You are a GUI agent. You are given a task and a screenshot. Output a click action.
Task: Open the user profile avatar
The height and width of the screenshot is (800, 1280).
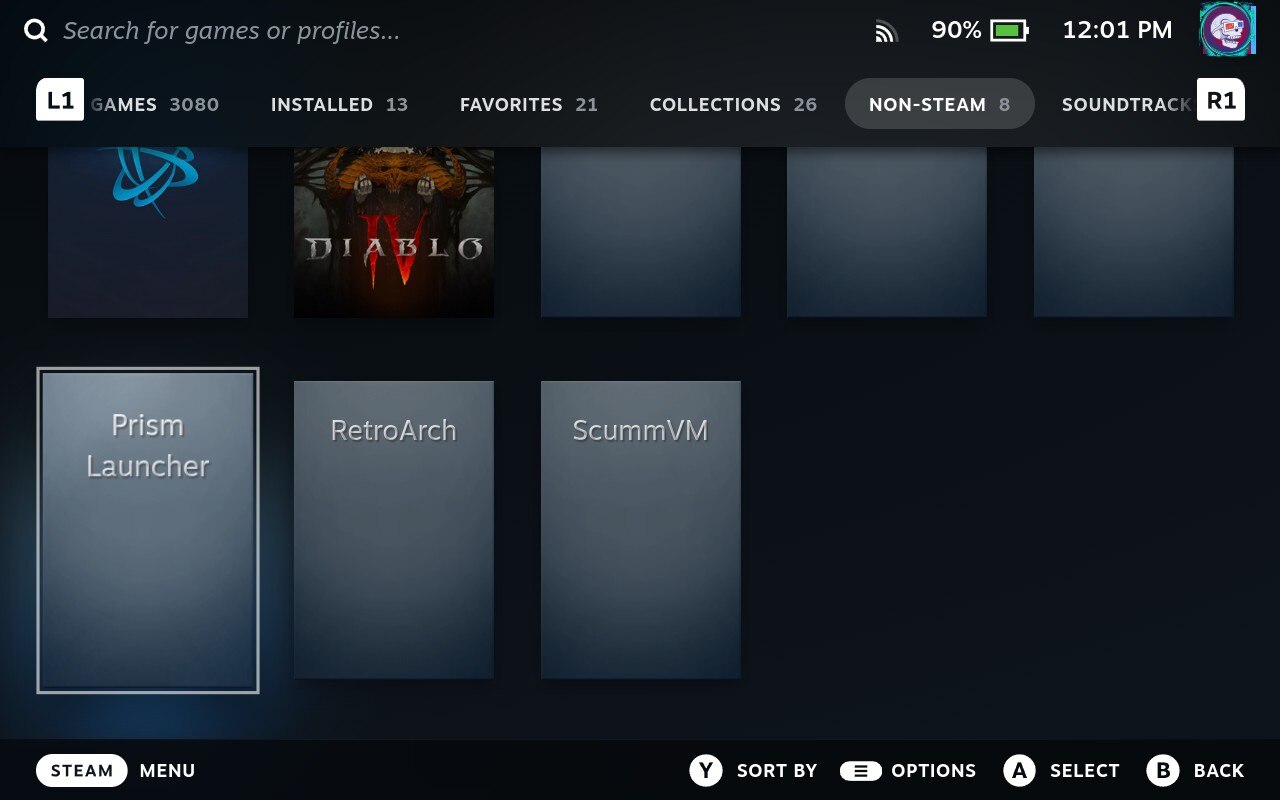tap(1227, 30)
